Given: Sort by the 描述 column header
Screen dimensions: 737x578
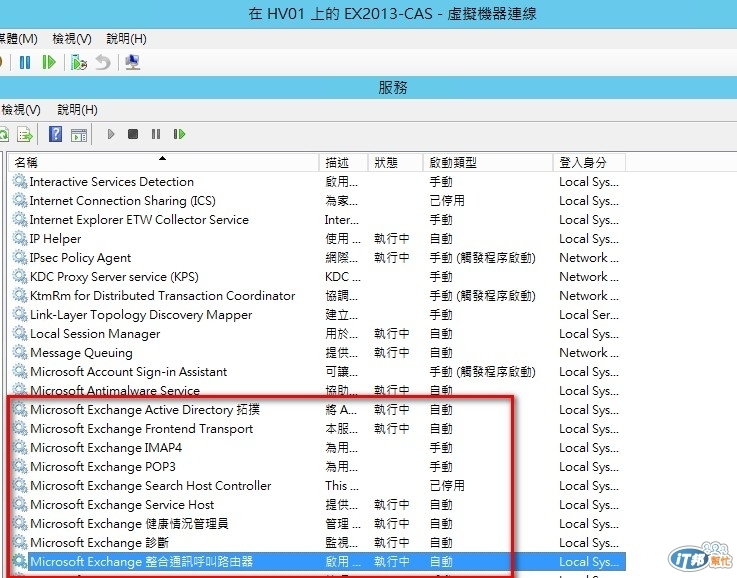Looking at the screenshot, I should [343, 163].
